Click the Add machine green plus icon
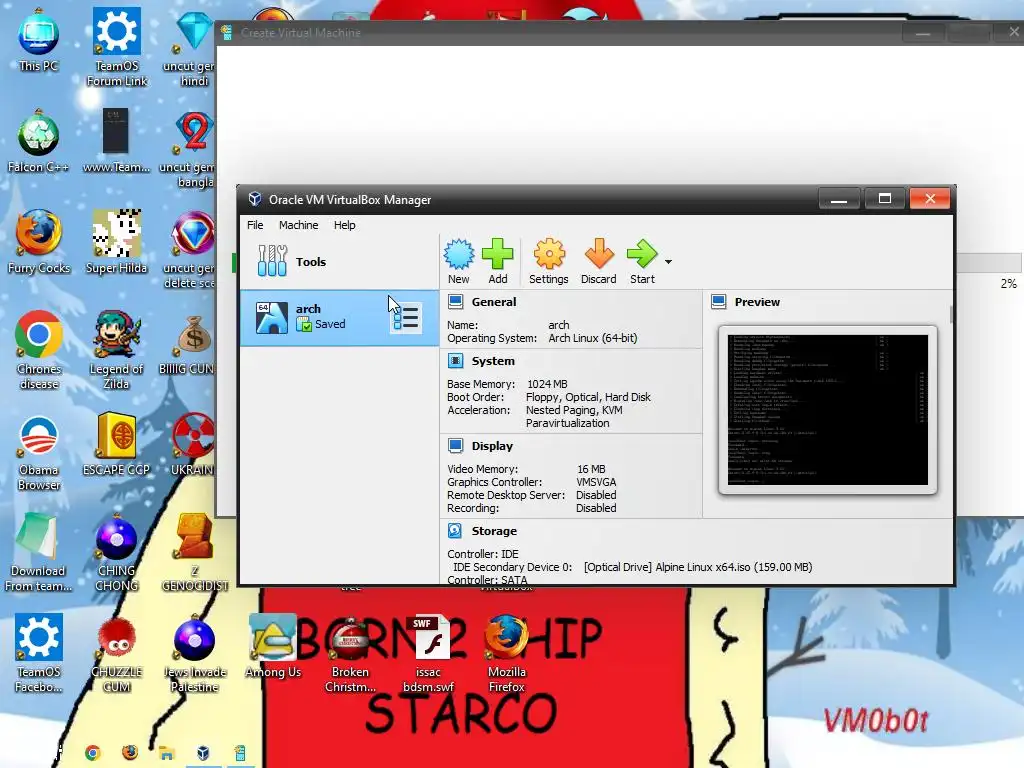Screen dimensions: 1024x768 tap(498, 261)
